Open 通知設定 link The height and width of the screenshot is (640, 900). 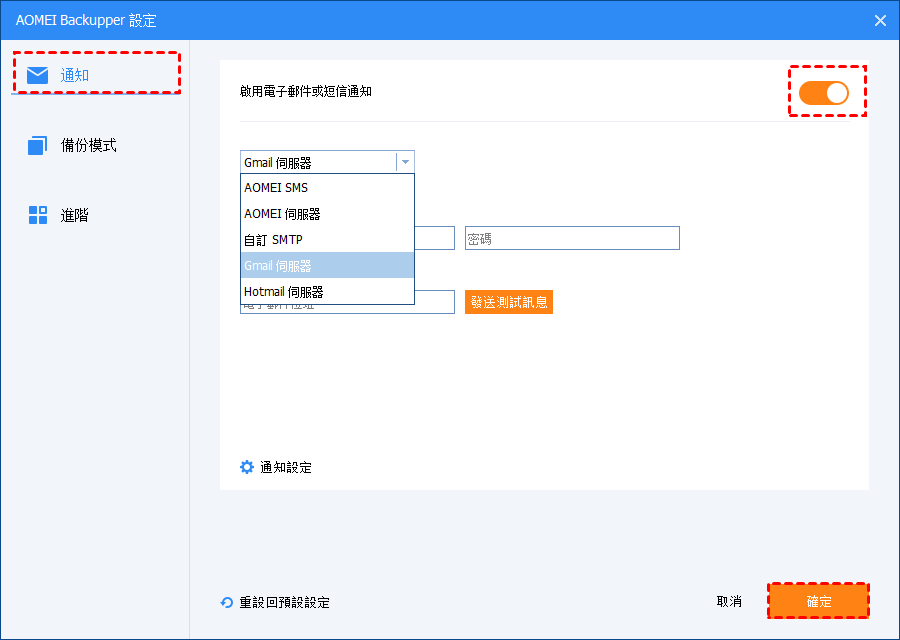click(286, 467)
